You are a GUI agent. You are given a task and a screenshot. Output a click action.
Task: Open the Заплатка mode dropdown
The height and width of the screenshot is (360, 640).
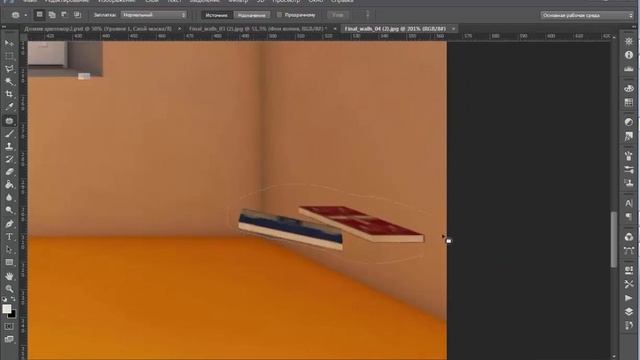point(153,15)
